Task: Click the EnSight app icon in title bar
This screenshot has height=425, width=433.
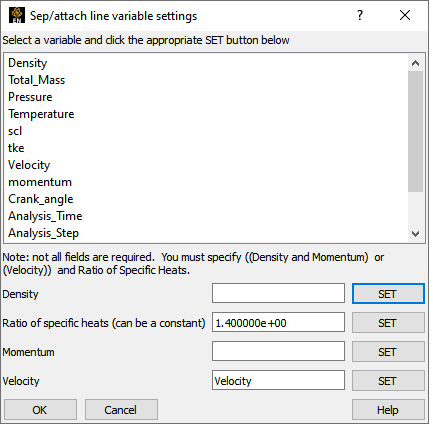Action: point(17,15)
